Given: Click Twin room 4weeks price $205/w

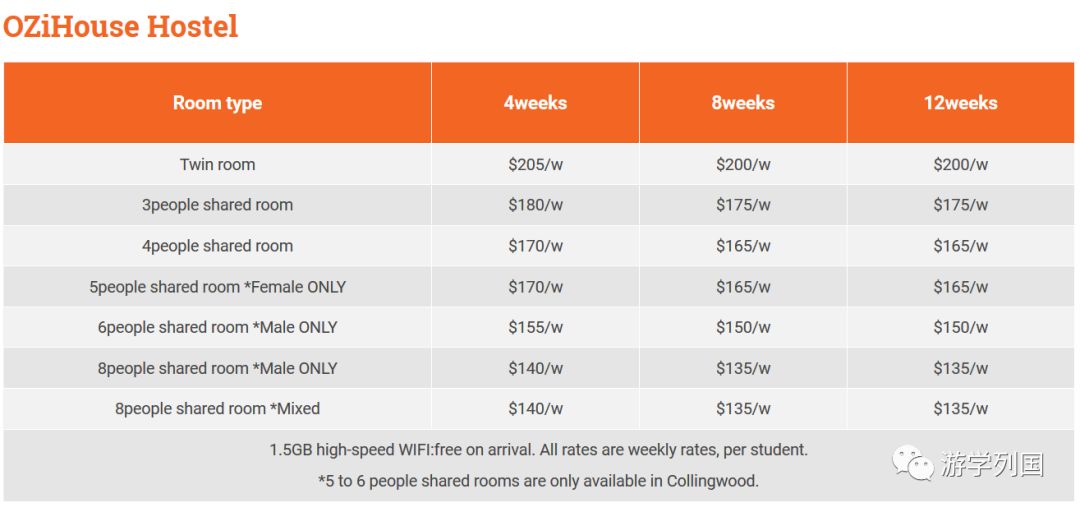Looking at the screenshot, I should click(536, 165).
